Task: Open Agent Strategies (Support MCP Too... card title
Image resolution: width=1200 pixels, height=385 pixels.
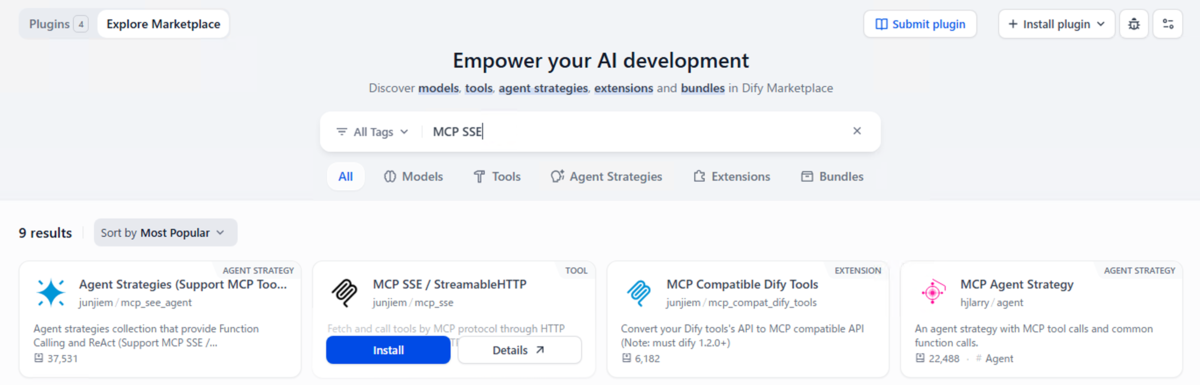Action: pyautogui.click(x=183, y=284)
